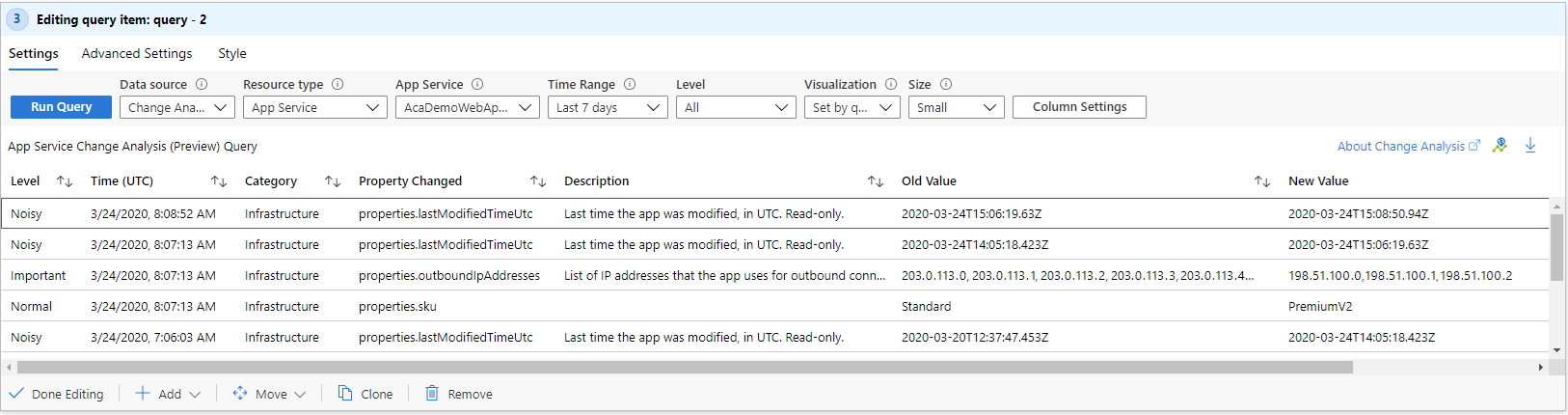Click the Data source info icon
1568x415 pixels.
202,84
